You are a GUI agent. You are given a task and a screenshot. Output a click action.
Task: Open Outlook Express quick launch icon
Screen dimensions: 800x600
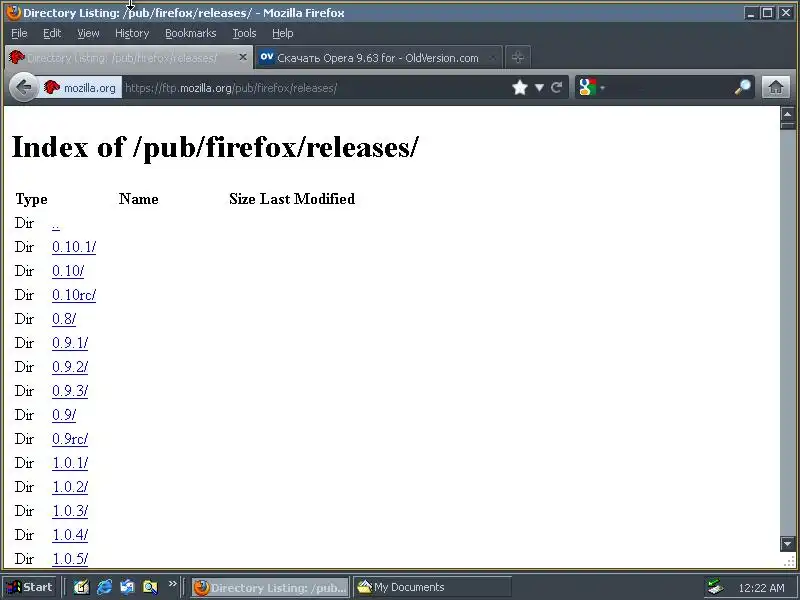[127, 587]
